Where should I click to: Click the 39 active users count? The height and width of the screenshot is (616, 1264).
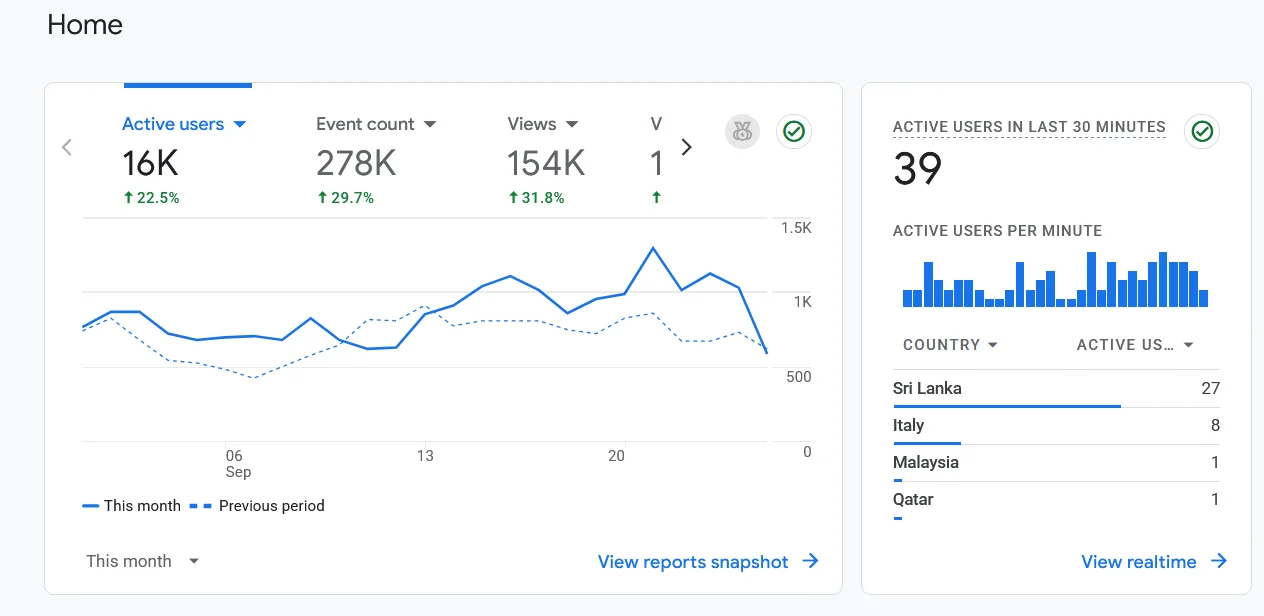point(917,169)
